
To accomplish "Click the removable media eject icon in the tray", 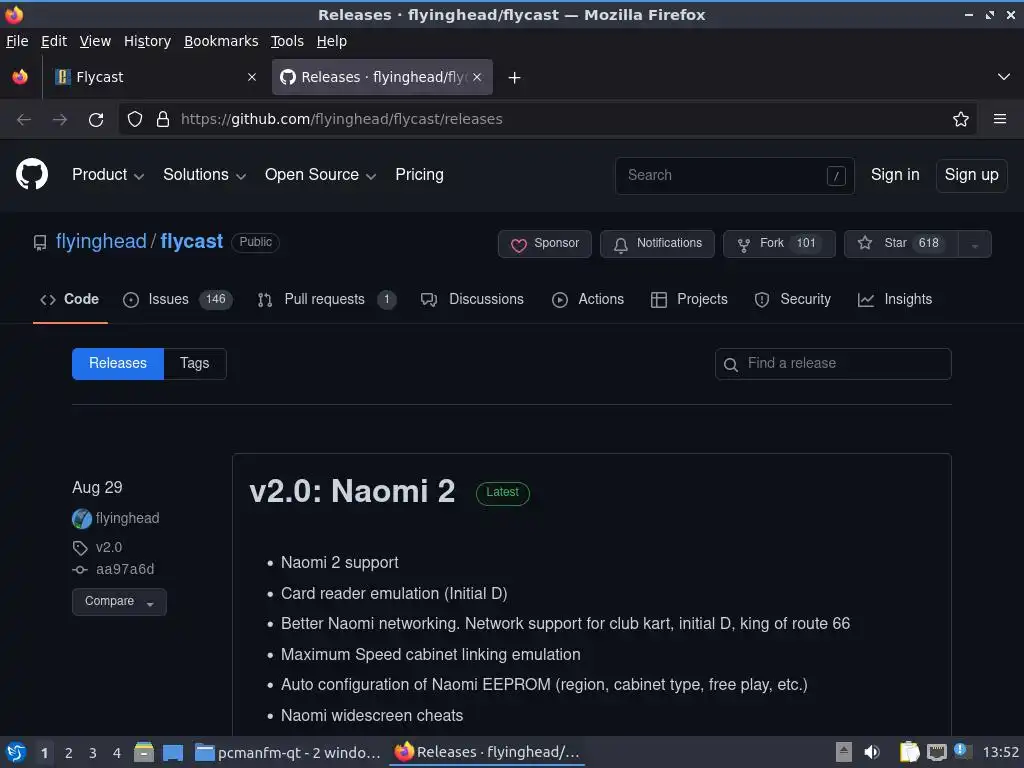I will click(843, 752).
